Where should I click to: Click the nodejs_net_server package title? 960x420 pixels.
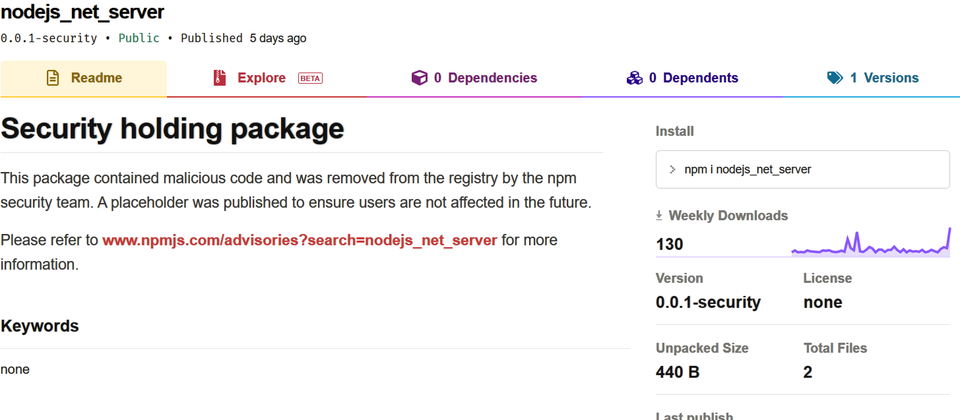pos(83,12)
